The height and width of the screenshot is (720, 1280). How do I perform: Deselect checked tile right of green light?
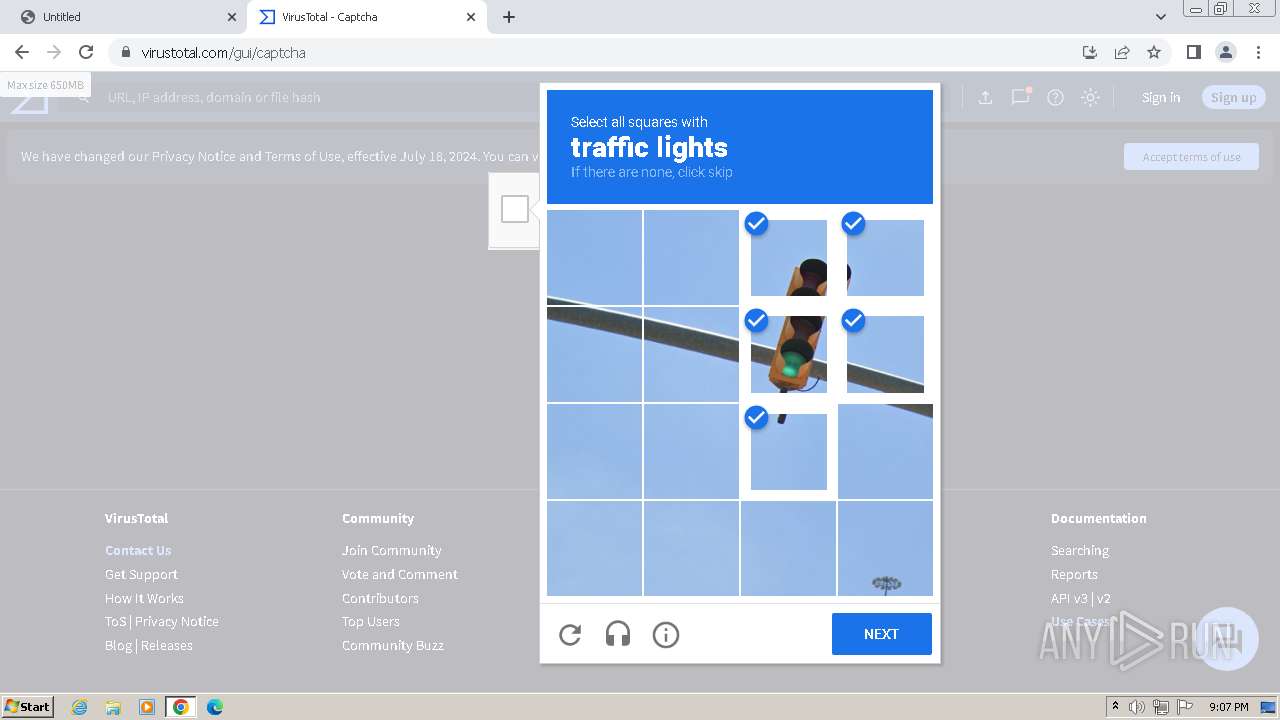(885, 354)
